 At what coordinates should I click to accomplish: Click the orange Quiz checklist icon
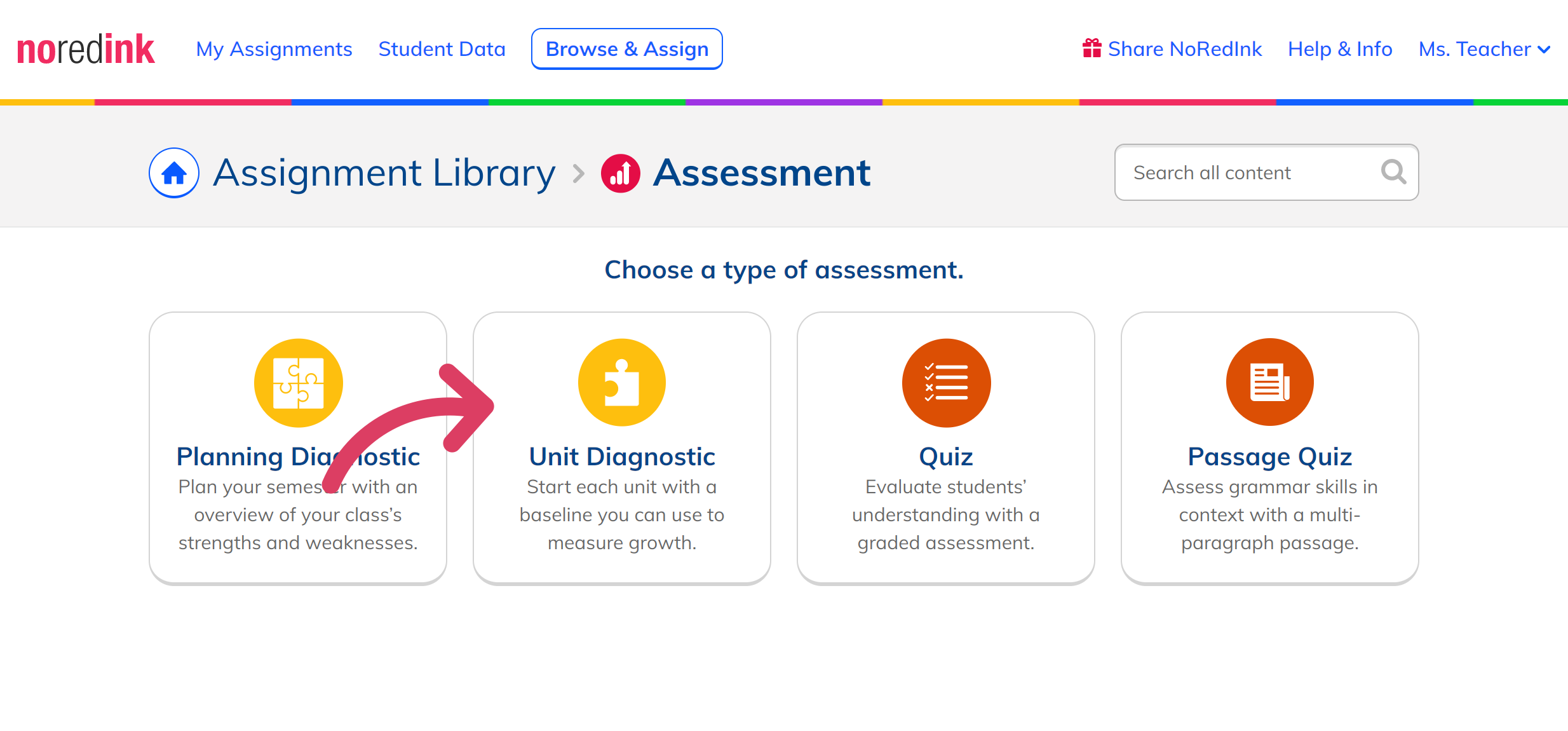click(x=946, y=383)
